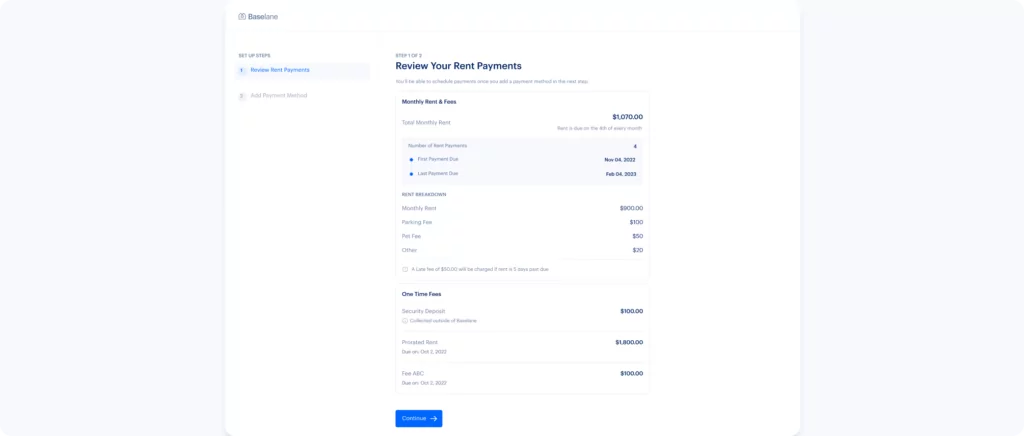Click the 'Review Your Rent Payments' heading
Viewport: 1024px width, 436px height.
pyautogui.click(x=458, y=66)
